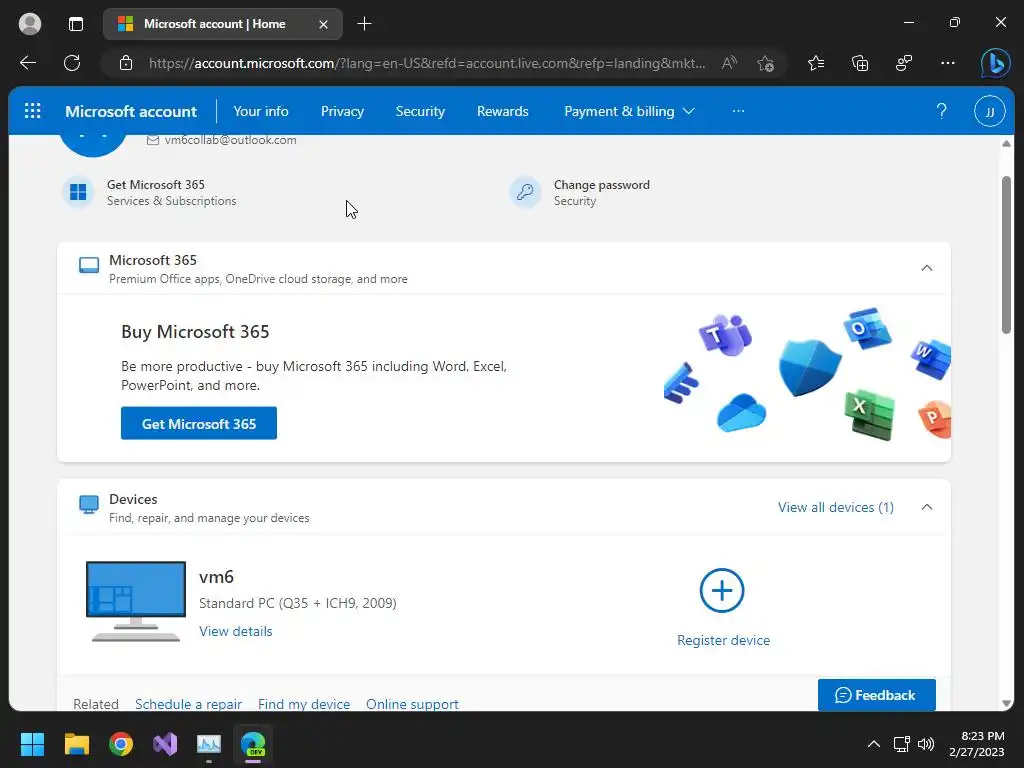Click the browser profile avatar icon
Viewport: 1024px width, 768px height.
[30, 24]
